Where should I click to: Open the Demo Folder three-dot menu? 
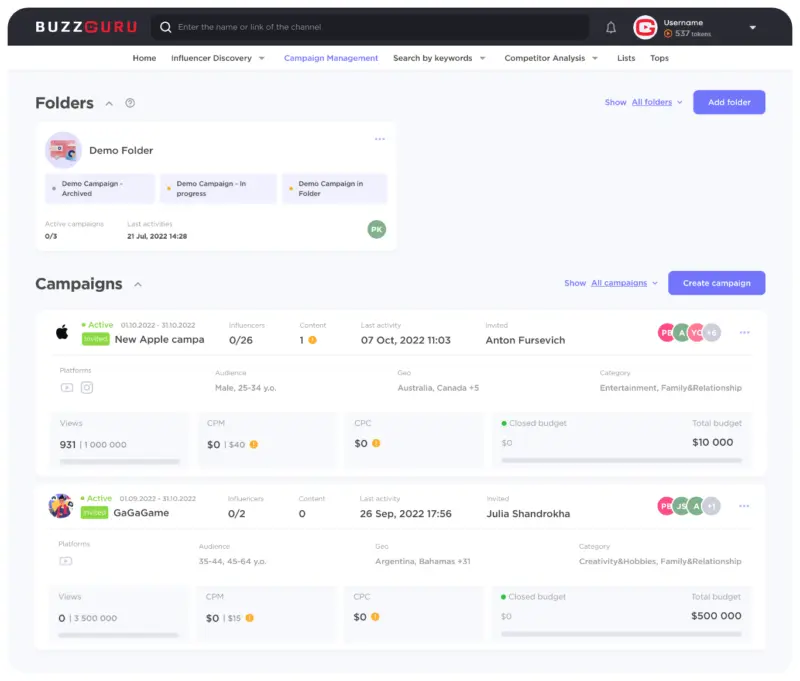380,139
